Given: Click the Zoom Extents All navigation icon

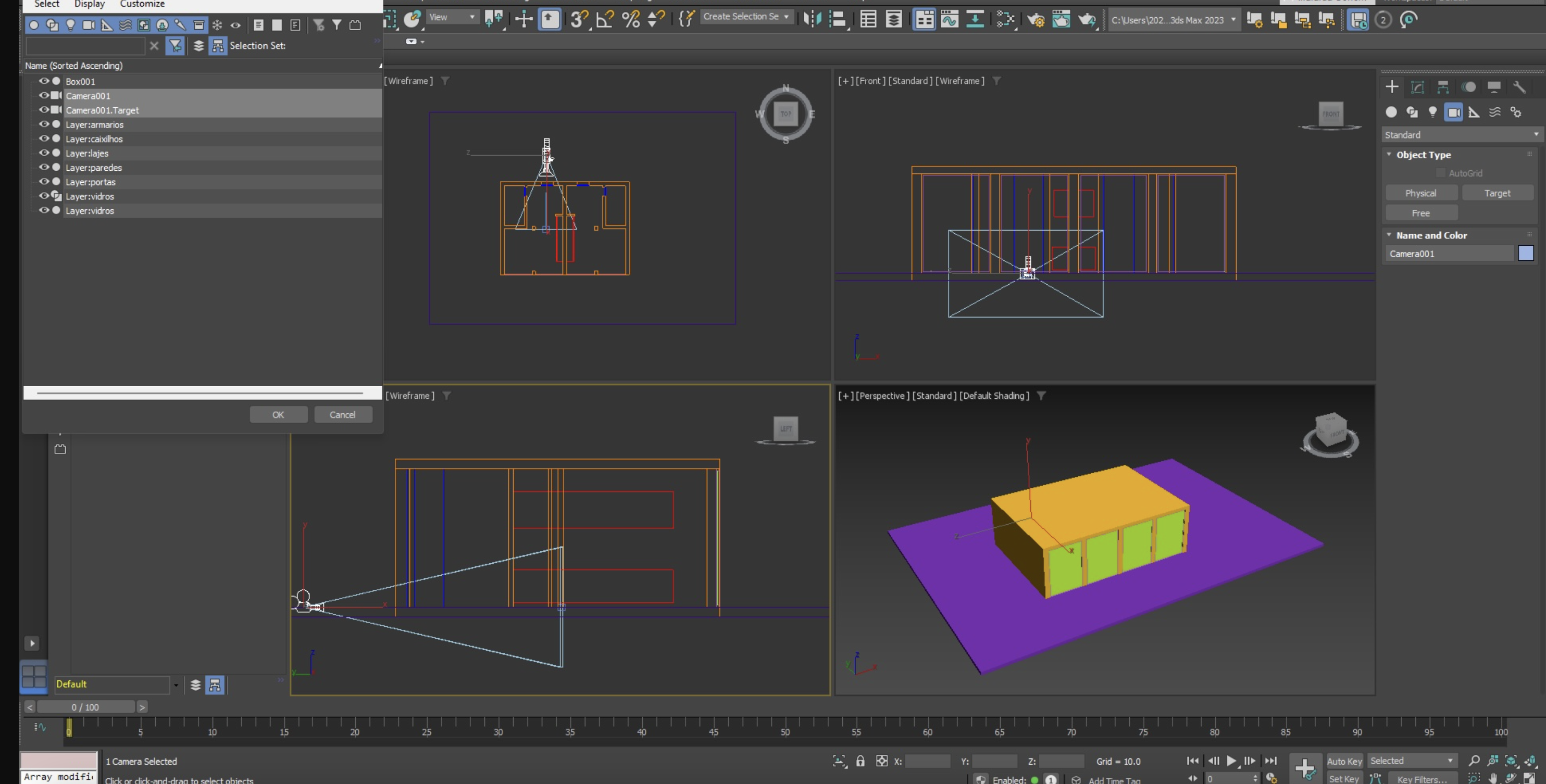Looking at the screenshot, I should point(1530,761).
